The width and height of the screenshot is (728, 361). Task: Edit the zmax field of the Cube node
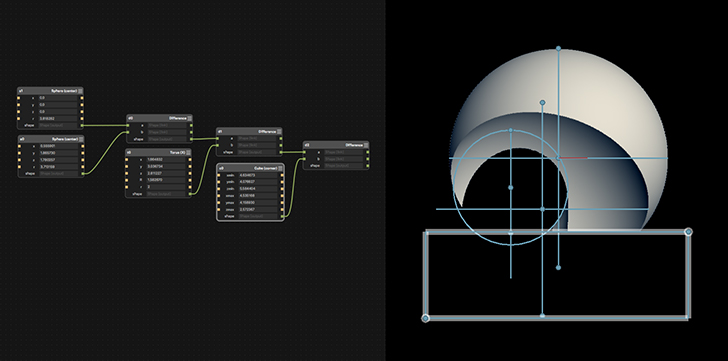(258, 209)
